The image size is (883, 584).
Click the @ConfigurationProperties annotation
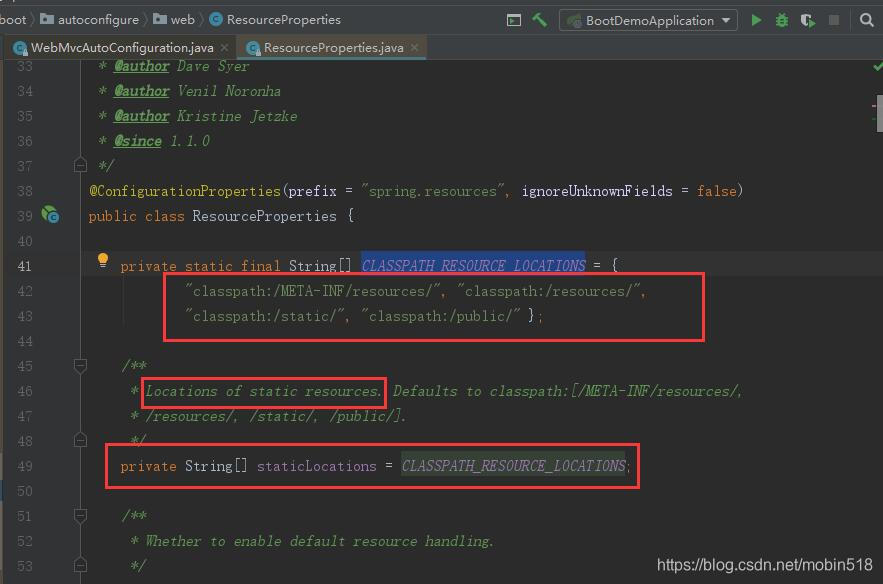(185, 191)
